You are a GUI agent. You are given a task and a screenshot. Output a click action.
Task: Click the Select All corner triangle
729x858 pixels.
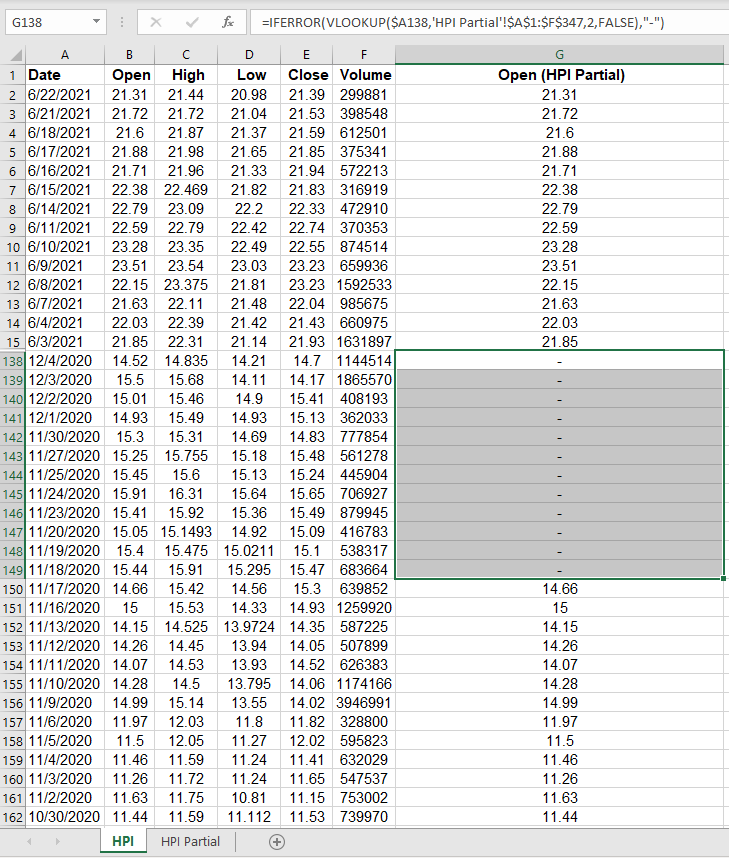pyautogui.click(x=13, y=54)
